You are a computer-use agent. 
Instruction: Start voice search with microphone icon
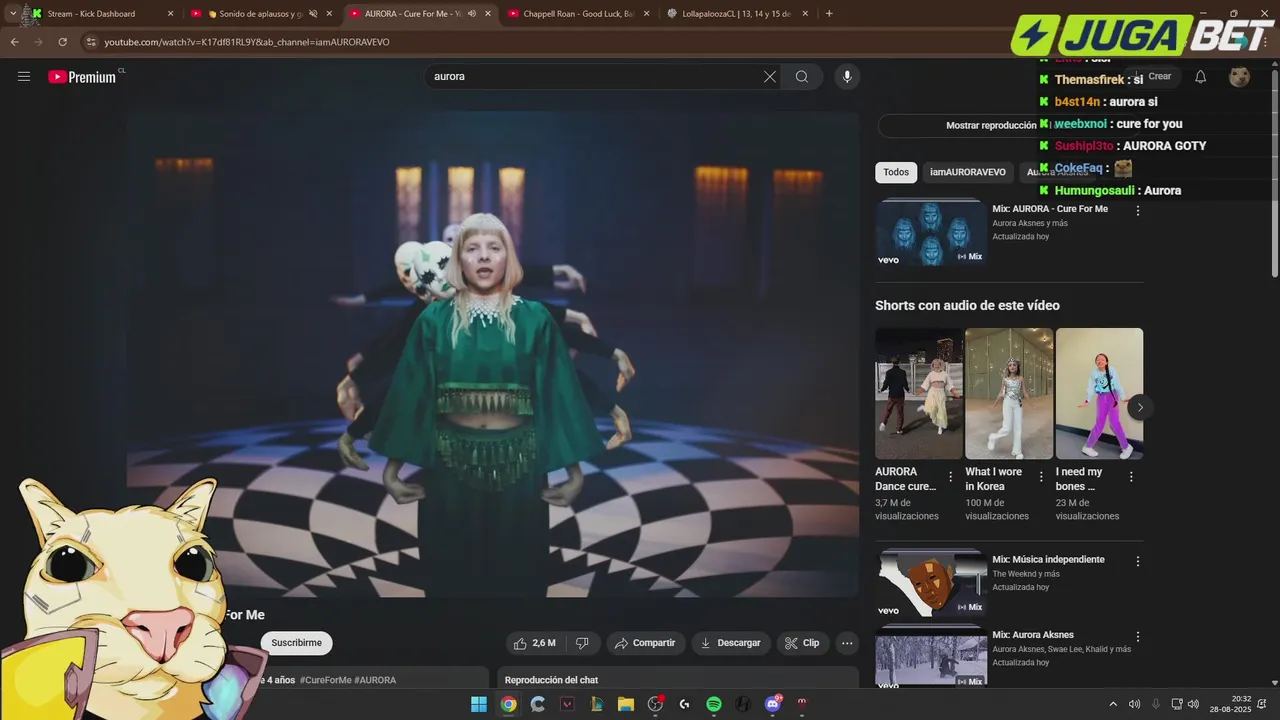click(847, 76)
